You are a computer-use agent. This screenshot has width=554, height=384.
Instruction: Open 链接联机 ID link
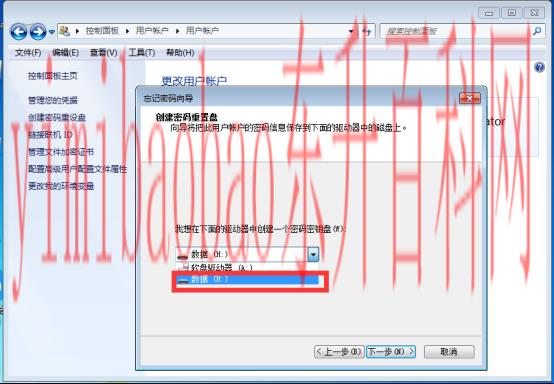[50, 135]
